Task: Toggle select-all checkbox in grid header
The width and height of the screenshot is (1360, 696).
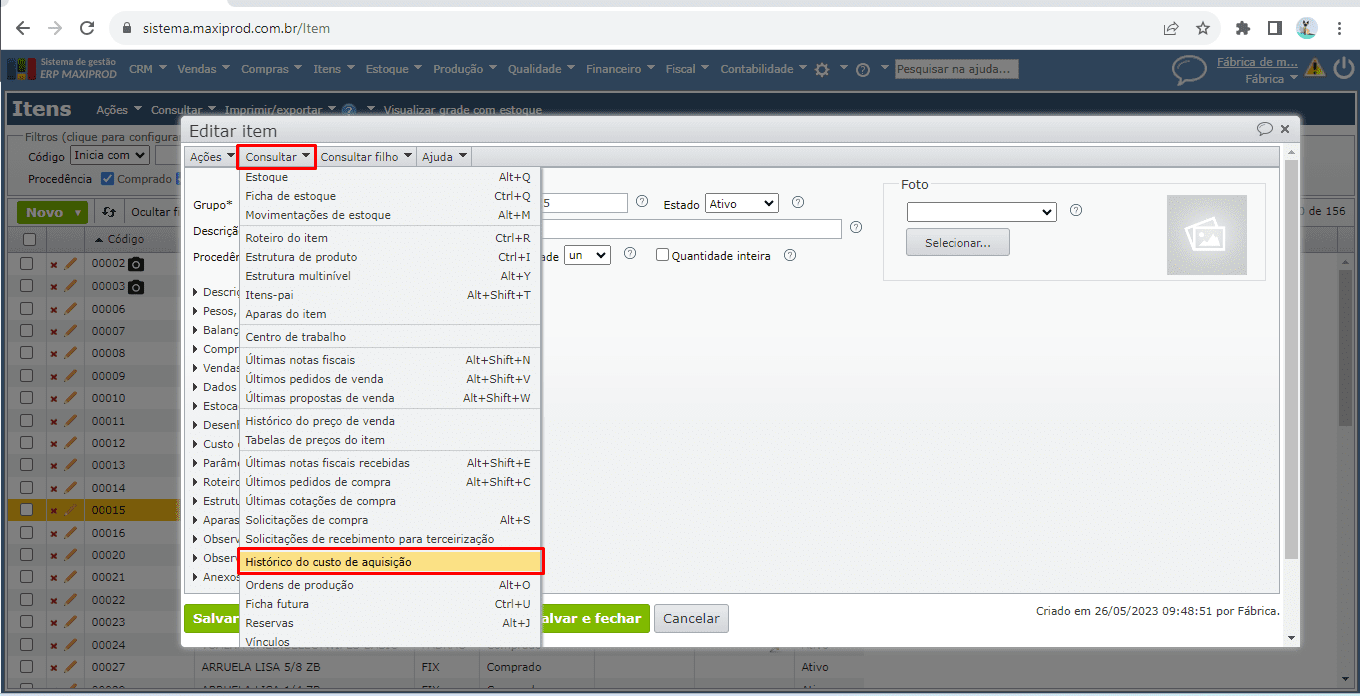Action: 29,239
